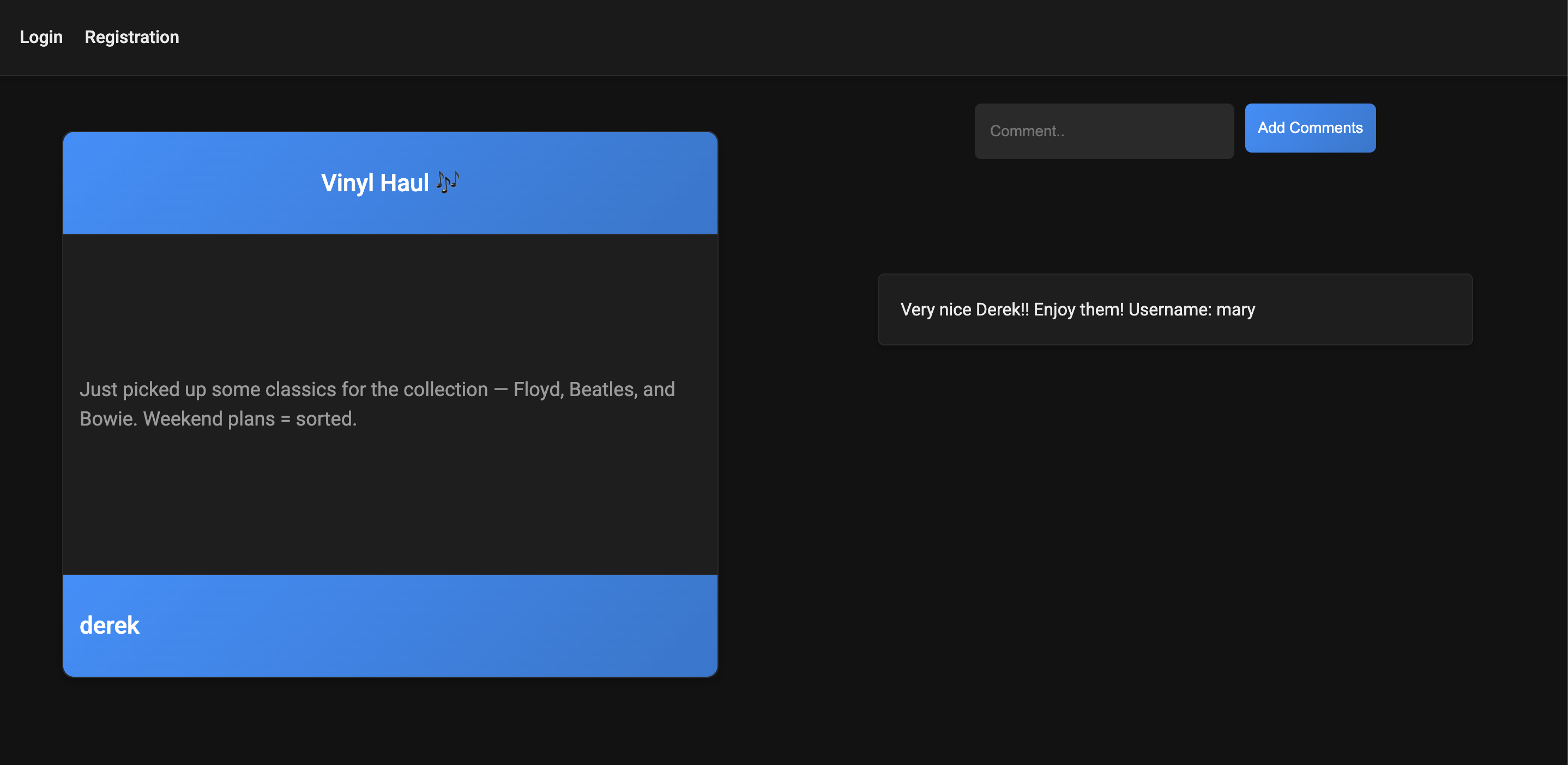Click the music notes emoji in title
Image resolution: width=1568 pixels, height=765 pixels.
pyautogui.click(x=448, y=182)
